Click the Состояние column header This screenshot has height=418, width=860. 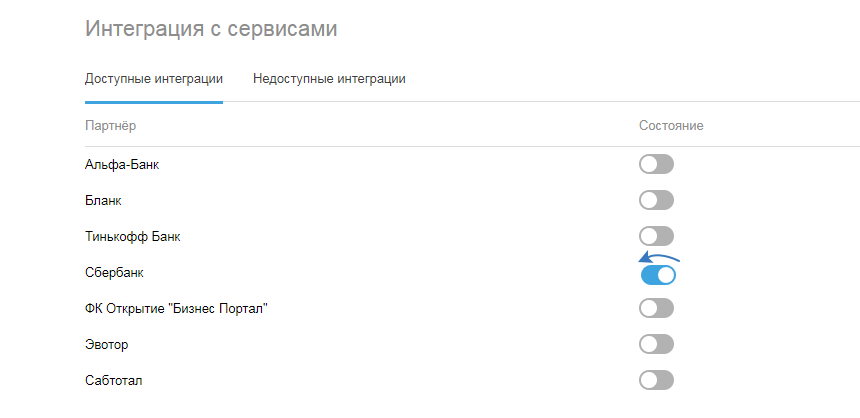(672, 126)
